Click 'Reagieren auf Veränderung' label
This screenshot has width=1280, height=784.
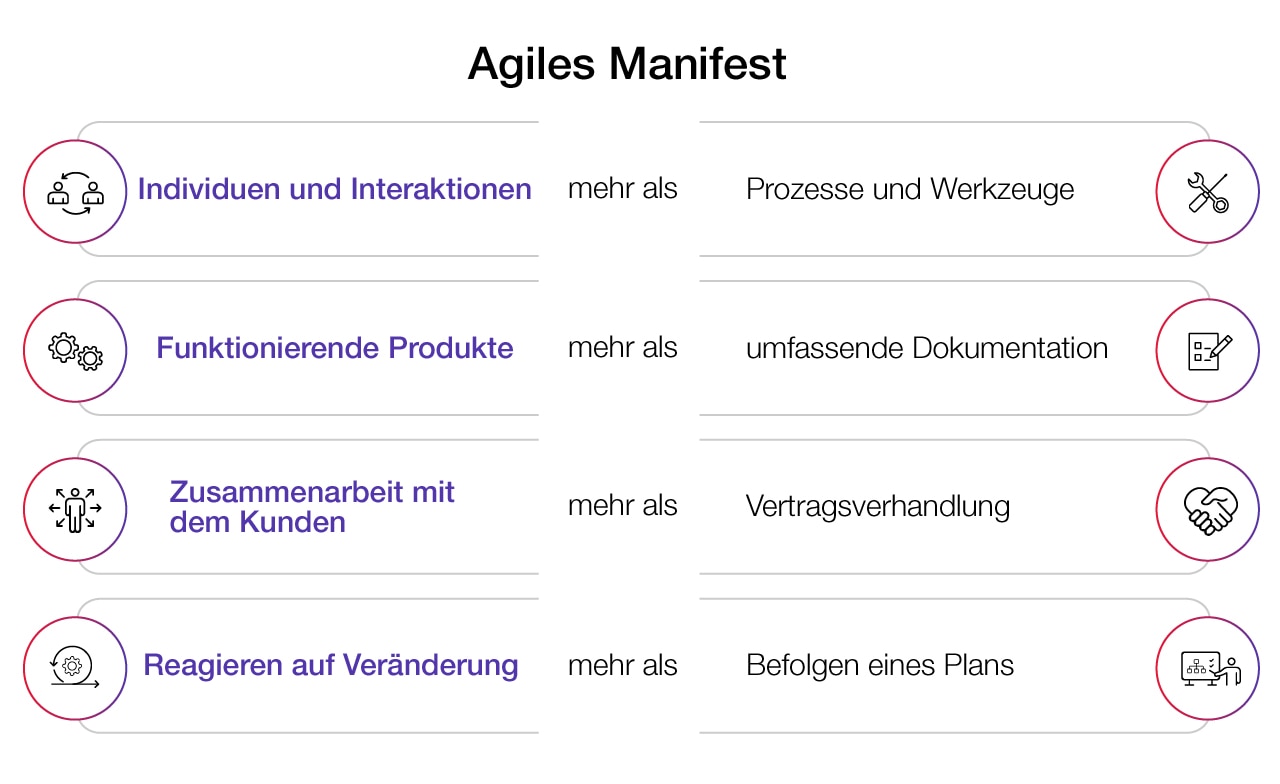point(331,665)
